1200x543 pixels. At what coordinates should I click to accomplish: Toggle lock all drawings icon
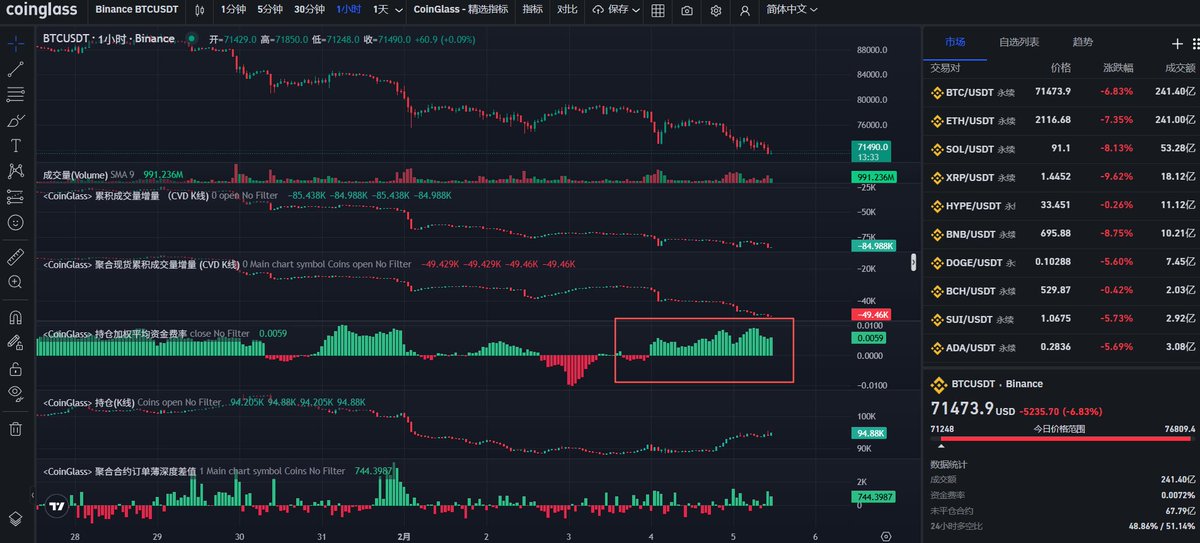(x=16, y=368)
